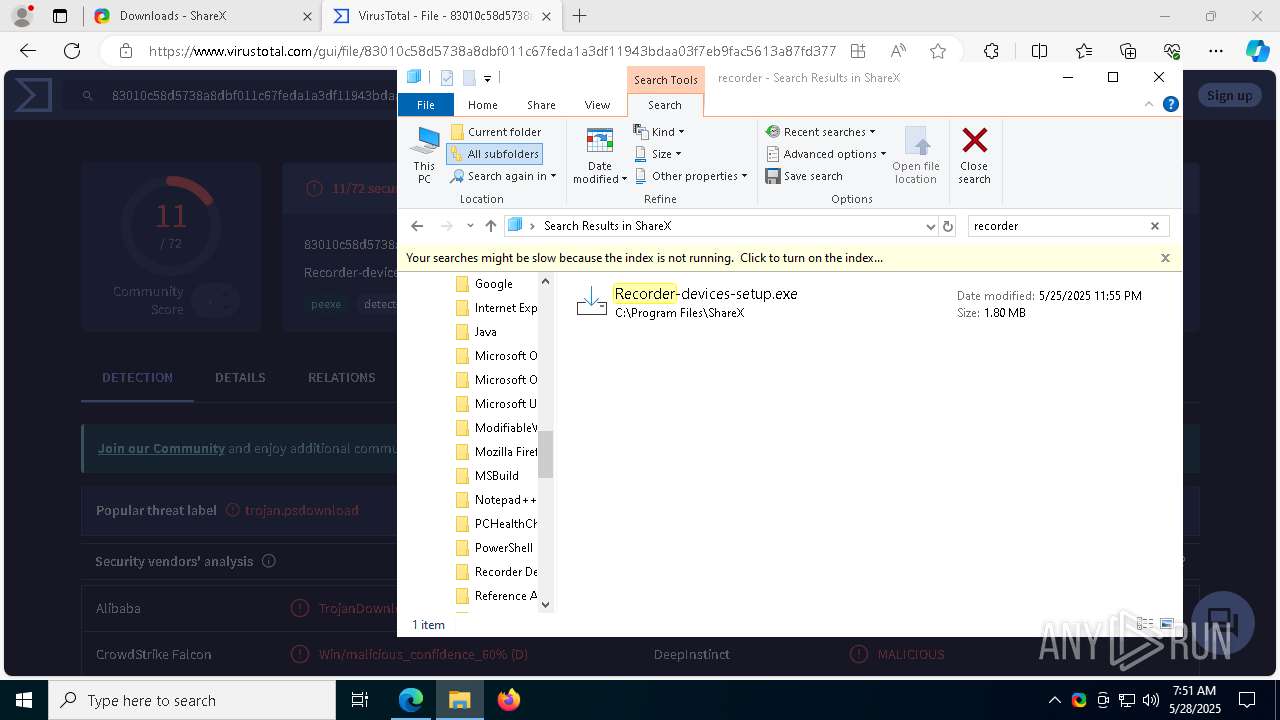Screen dimensions: 1280x720
Task: Click Properties icon in quick access toolbar
Action: (447, 78)
